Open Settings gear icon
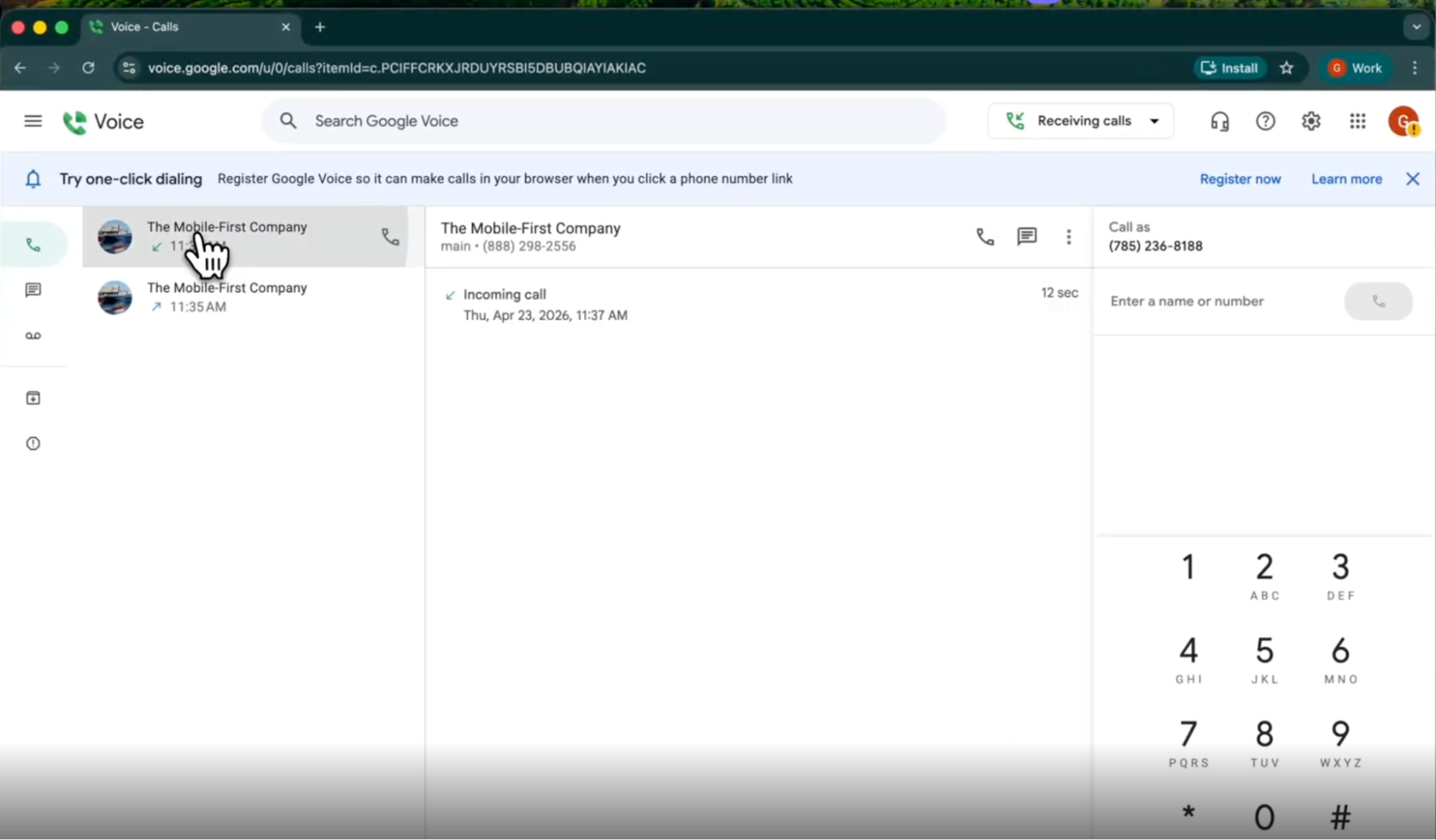The height and width of the screenshot is (840, 1436). click(x=1311, y=121)
